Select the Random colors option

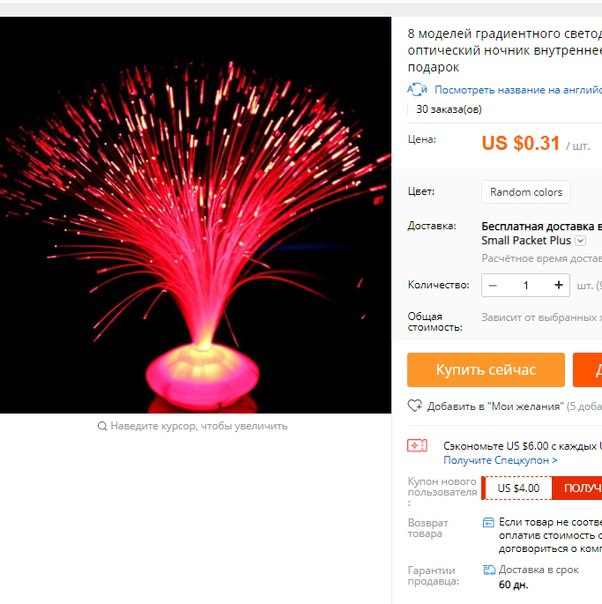526,192
